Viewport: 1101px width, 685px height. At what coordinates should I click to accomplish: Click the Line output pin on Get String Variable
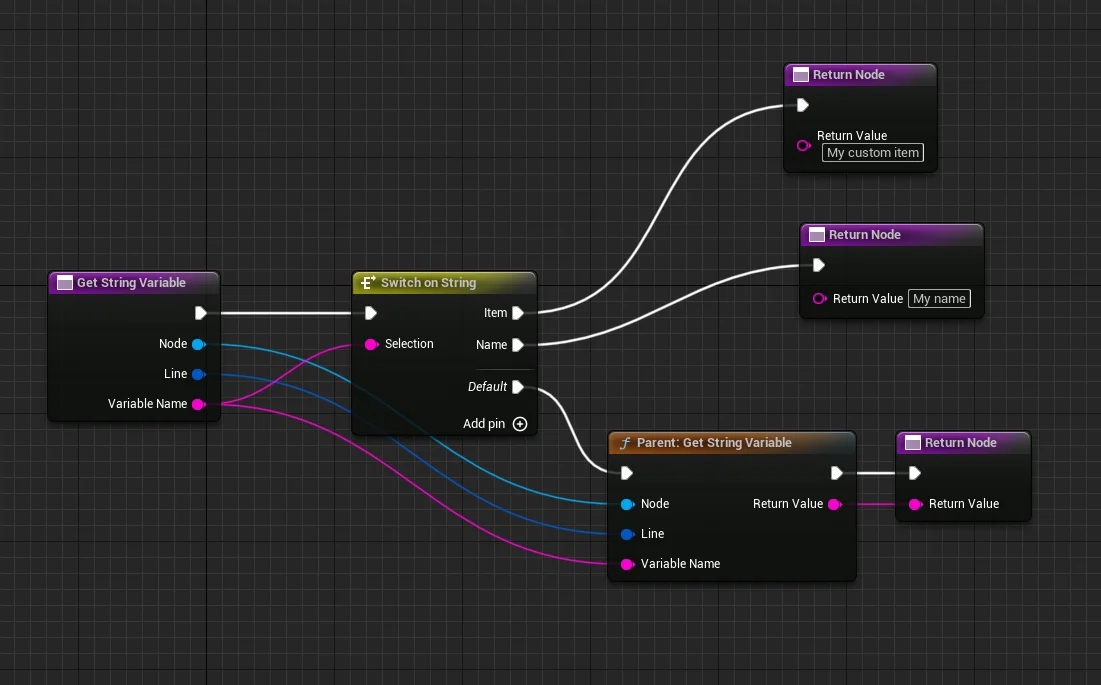(199, 374)
